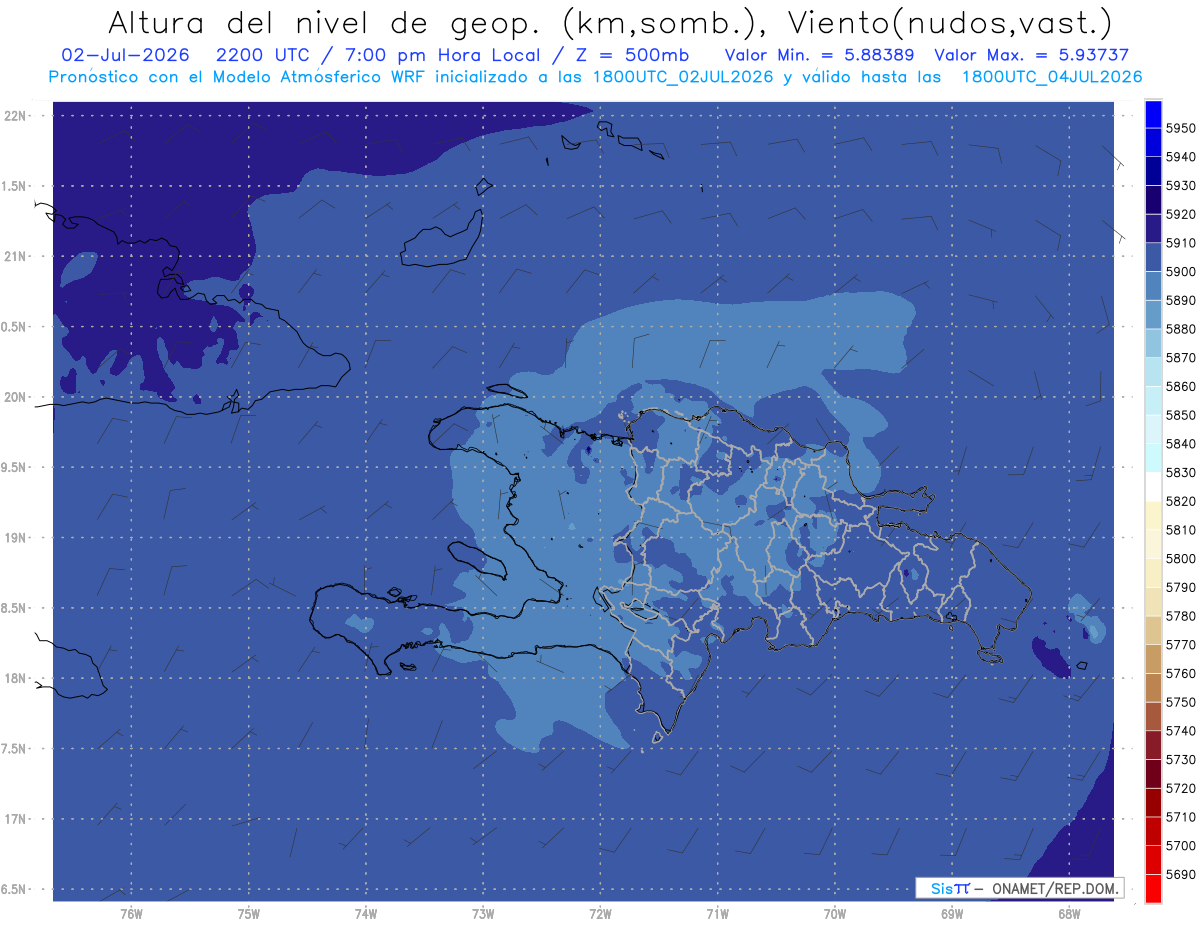Screen dimensions: 1200x927
Task: Click the color bar segment between 5900 and 5910
Action: tap(1153, 257)
